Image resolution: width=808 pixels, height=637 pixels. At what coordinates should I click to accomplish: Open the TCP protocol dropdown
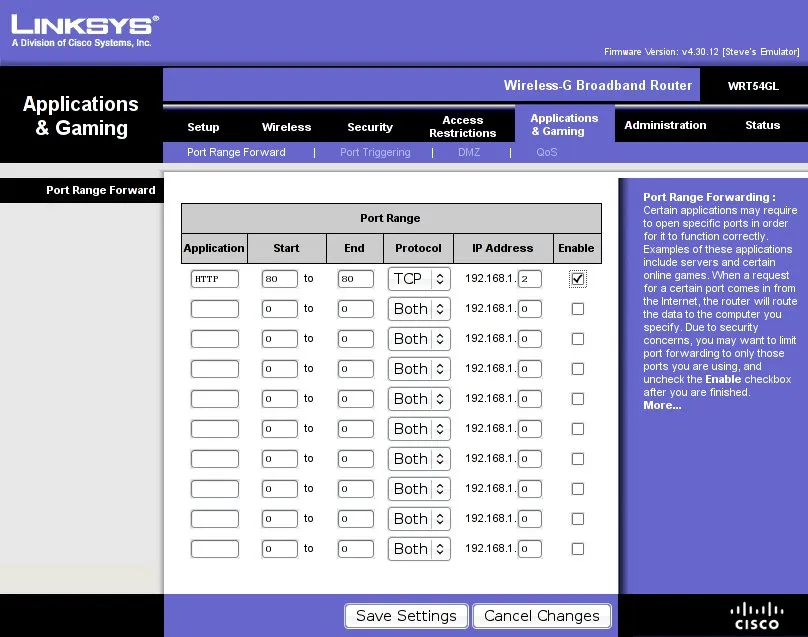click(418, 278)
